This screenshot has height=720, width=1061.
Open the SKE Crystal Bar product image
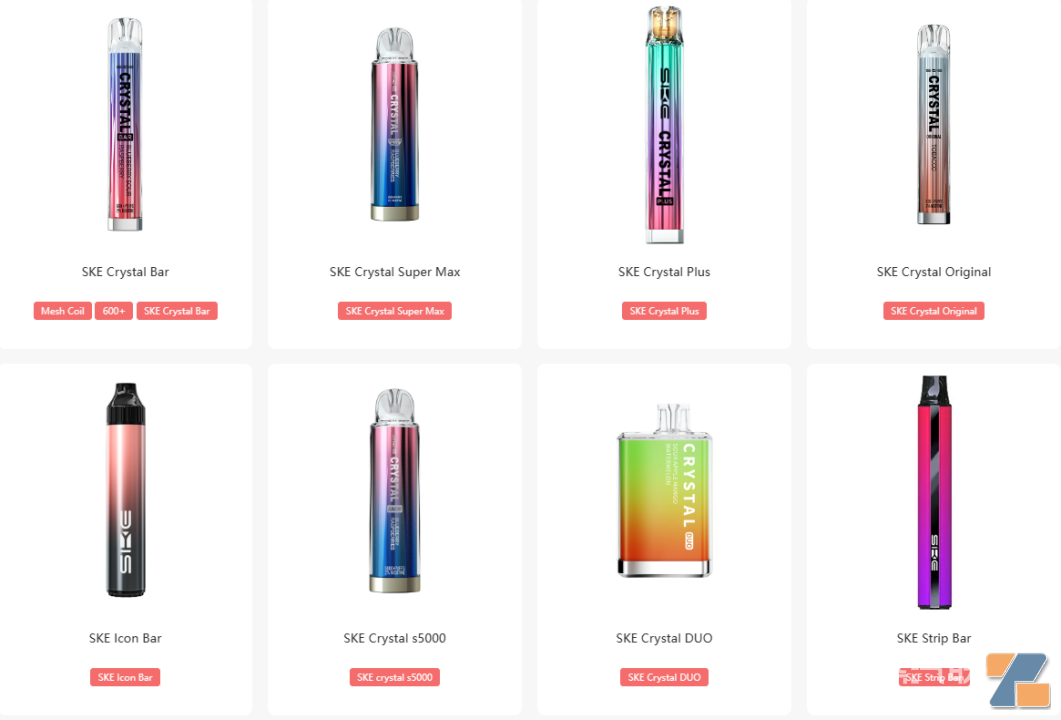(125, 124)
